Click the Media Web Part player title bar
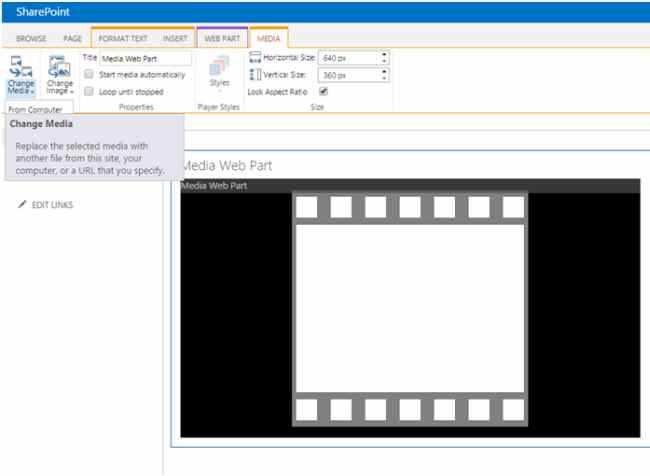650x476 pixels. [x=410, y=185]
